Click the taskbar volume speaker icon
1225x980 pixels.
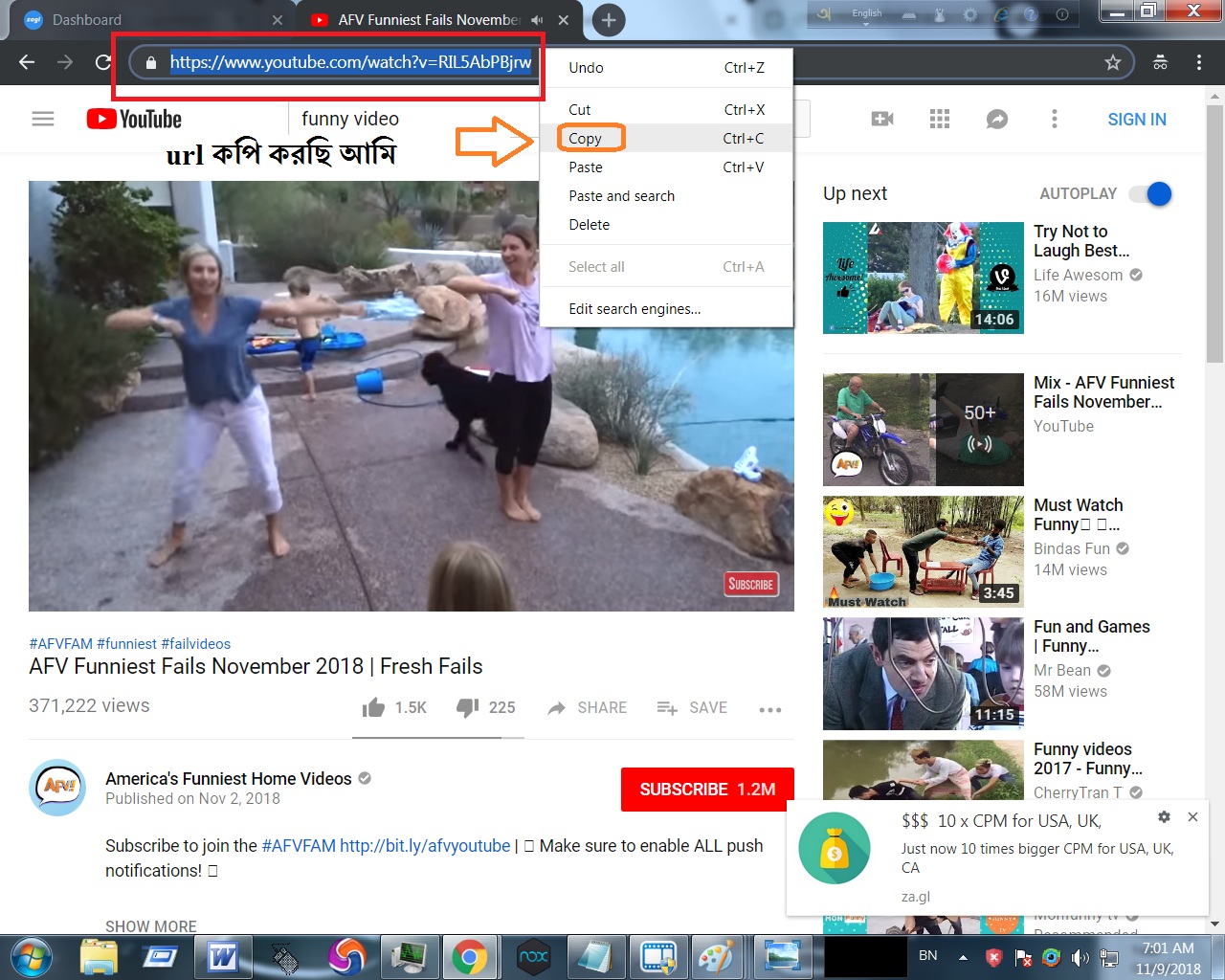[1080, 957]
